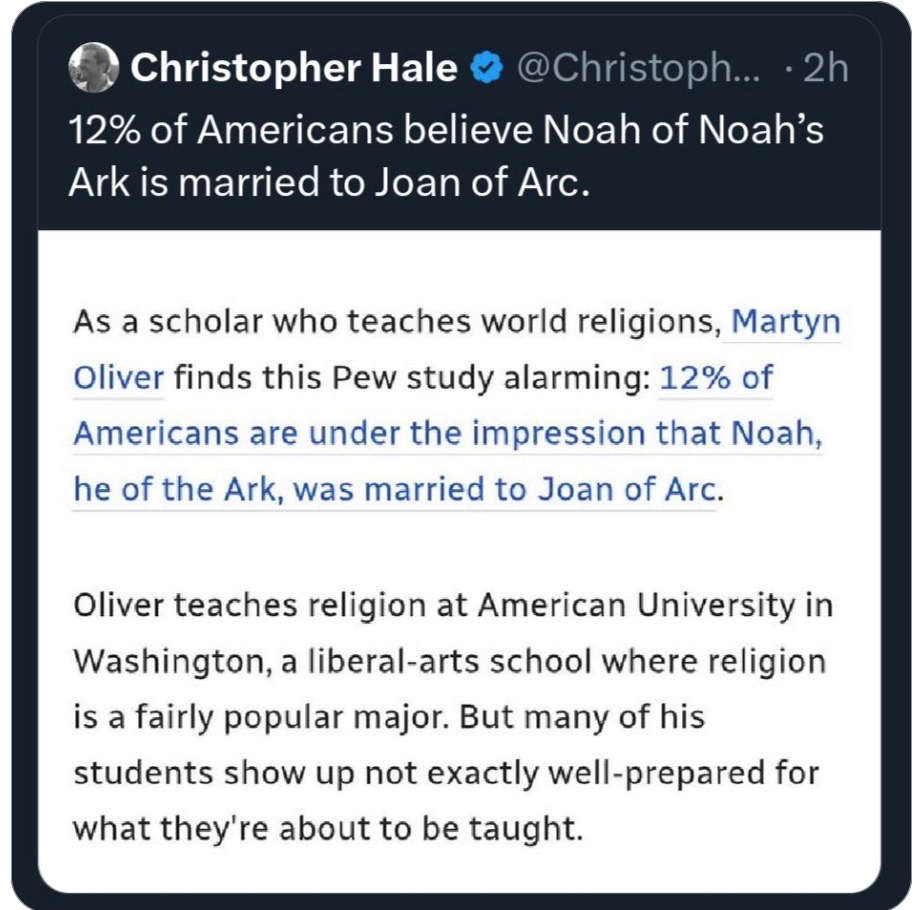This screenshot has width=915, height=910.
Task: Open Christopher Hale's profile avatar
Action: (x=93, y=69)
